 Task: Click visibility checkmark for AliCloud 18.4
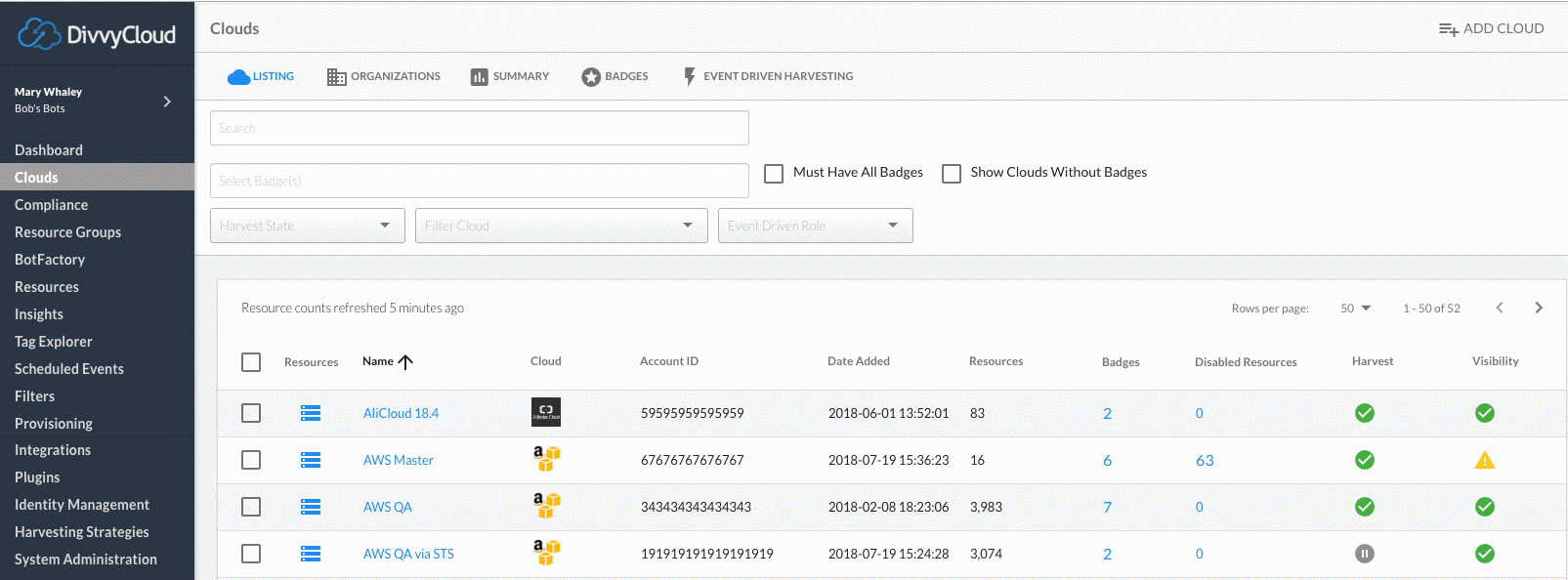tap(1485, 413)
